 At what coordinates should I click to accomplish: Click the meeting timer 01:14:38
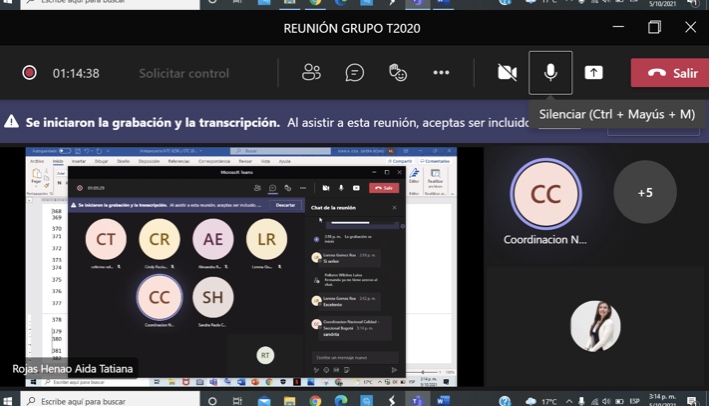tap(76, 73)
